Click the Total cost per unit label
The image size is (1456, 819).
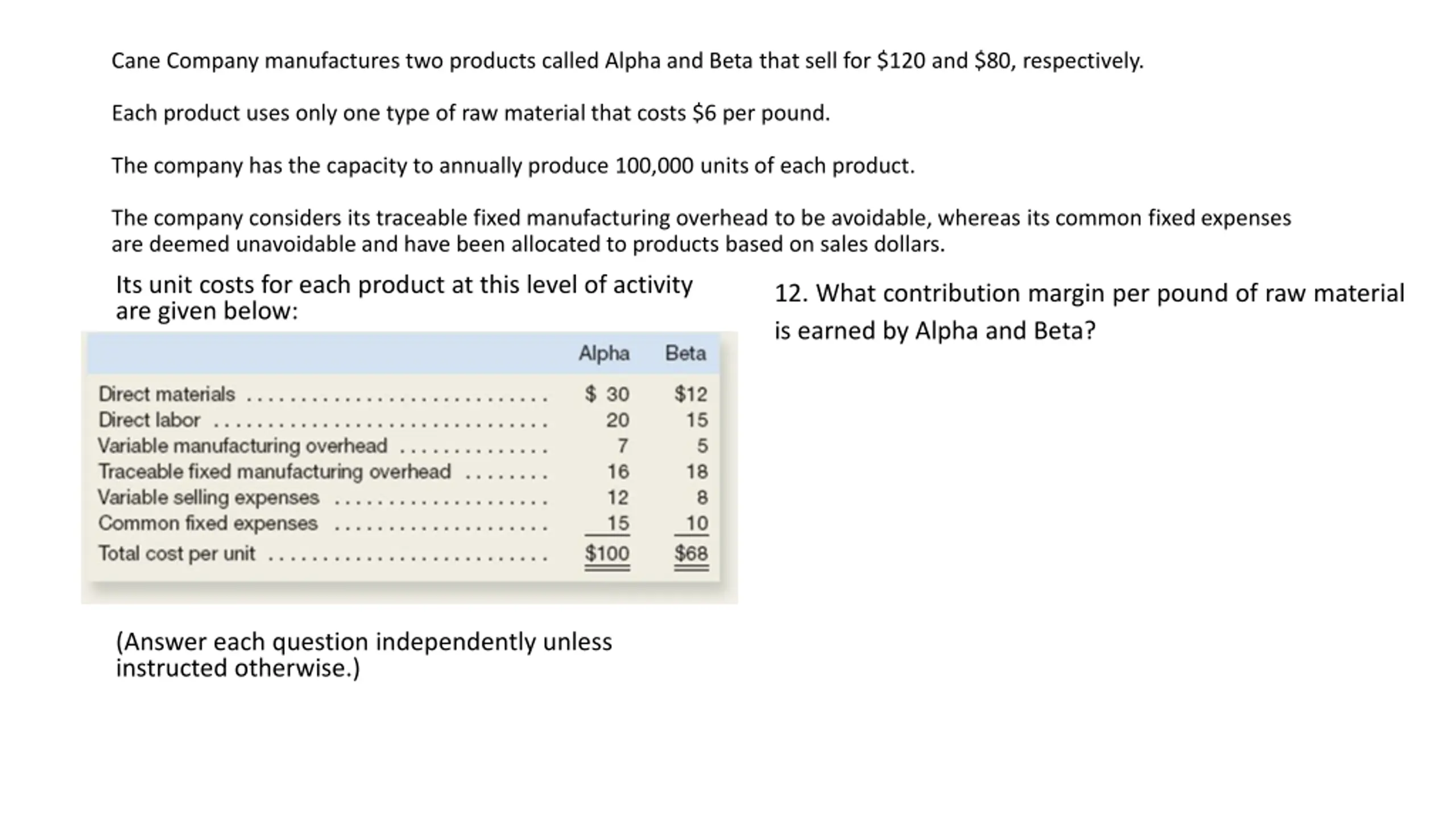point(176,553)
